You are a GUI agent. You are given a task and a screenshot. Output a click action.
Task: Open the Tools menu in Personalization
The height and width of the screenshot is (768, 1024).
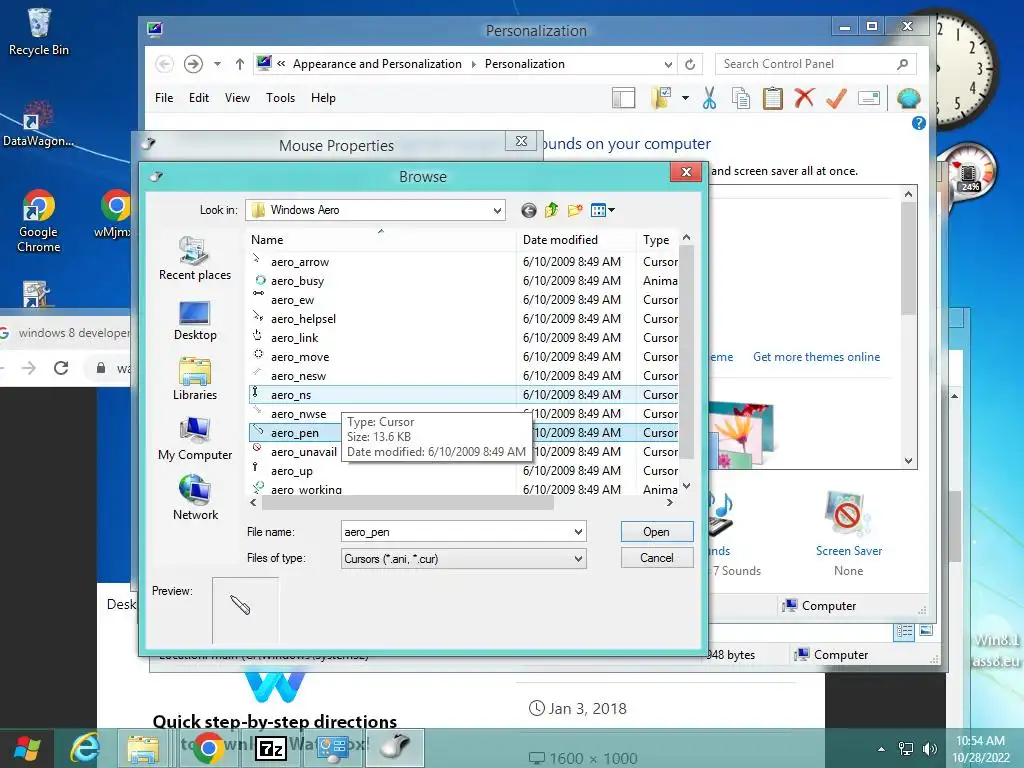click(280, 98)
